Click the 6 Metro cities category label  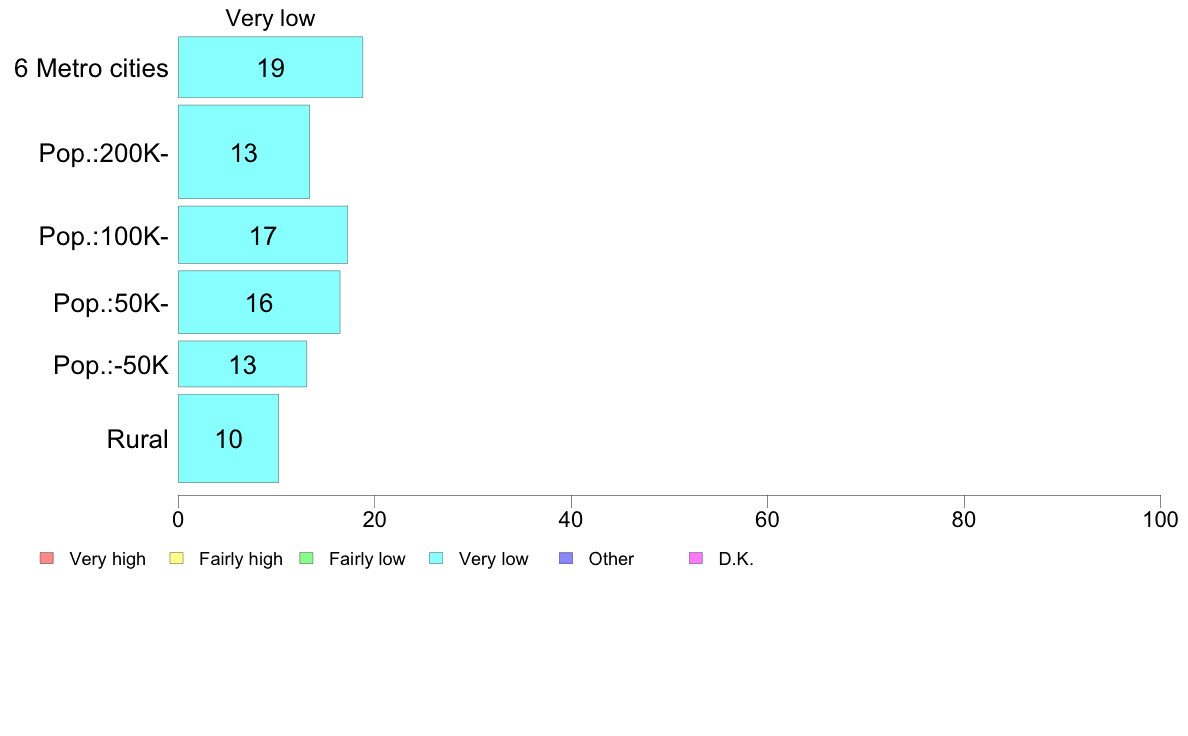click(x=91, y=68)
